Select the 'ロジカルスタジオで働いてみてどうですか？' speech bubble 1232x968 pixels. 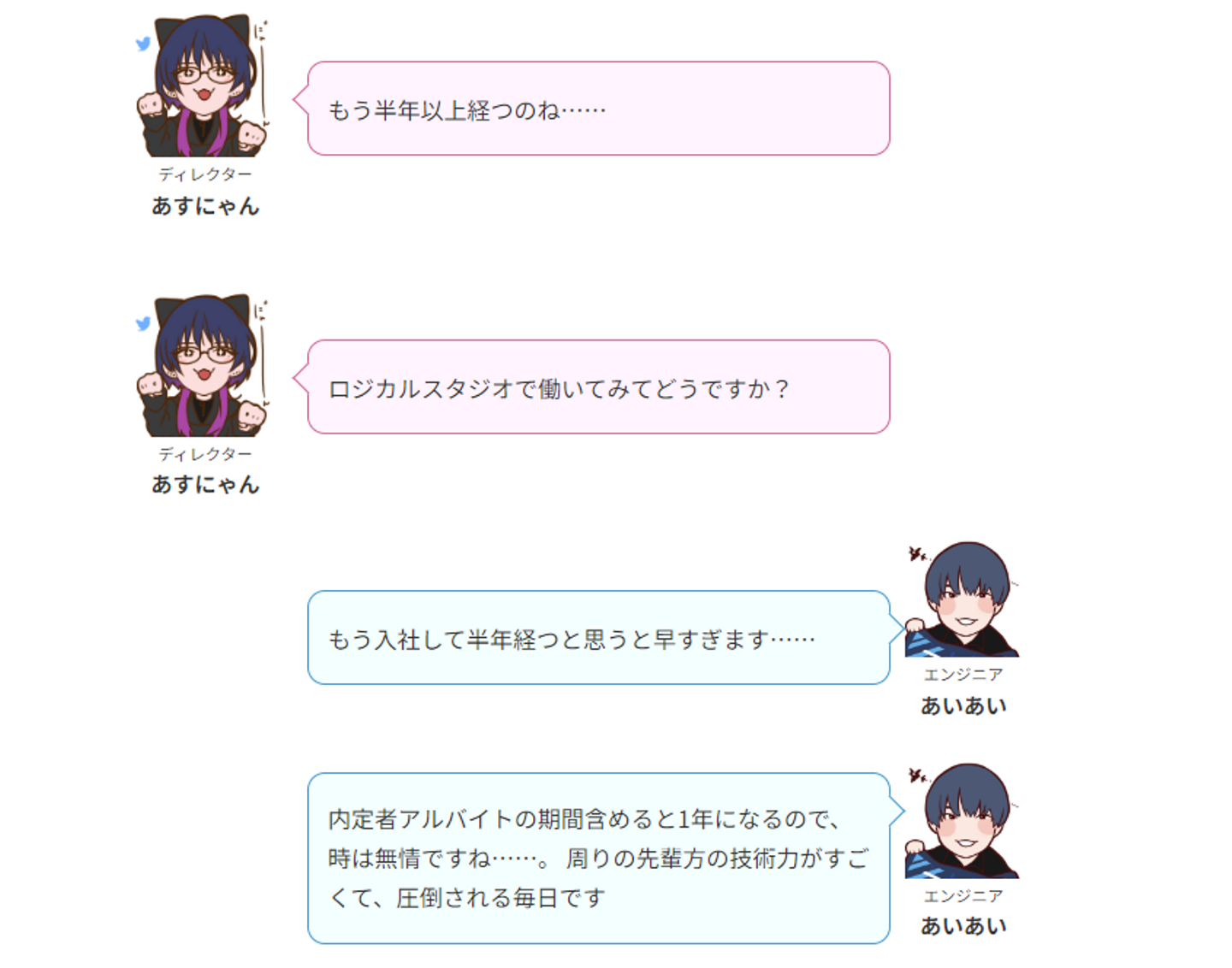click(599, 387)
